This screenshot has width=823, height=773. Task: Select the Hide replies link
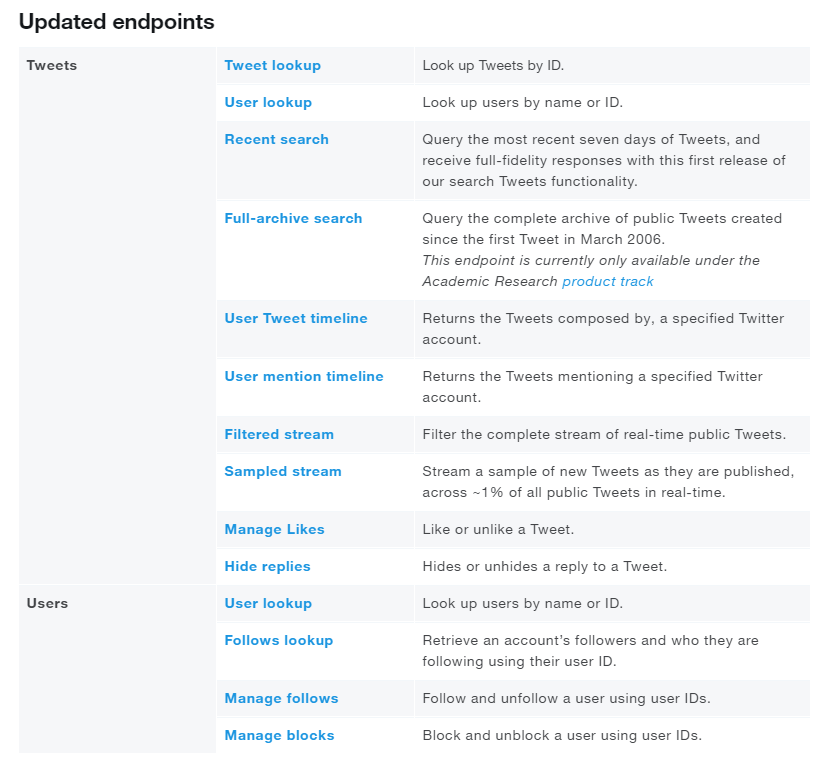(x=267, y=567)
